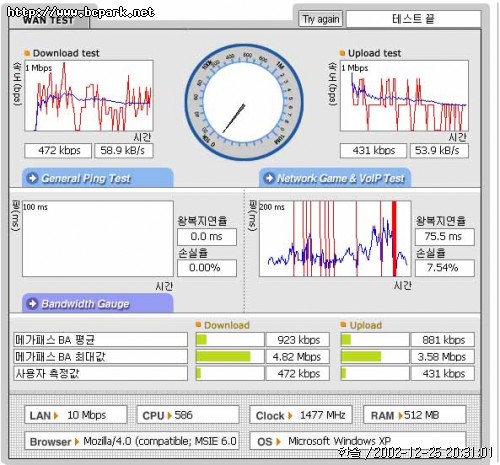500x465 pixels.
Task: Click the 4.82 Mbps download value
Action: coord(298,357)
